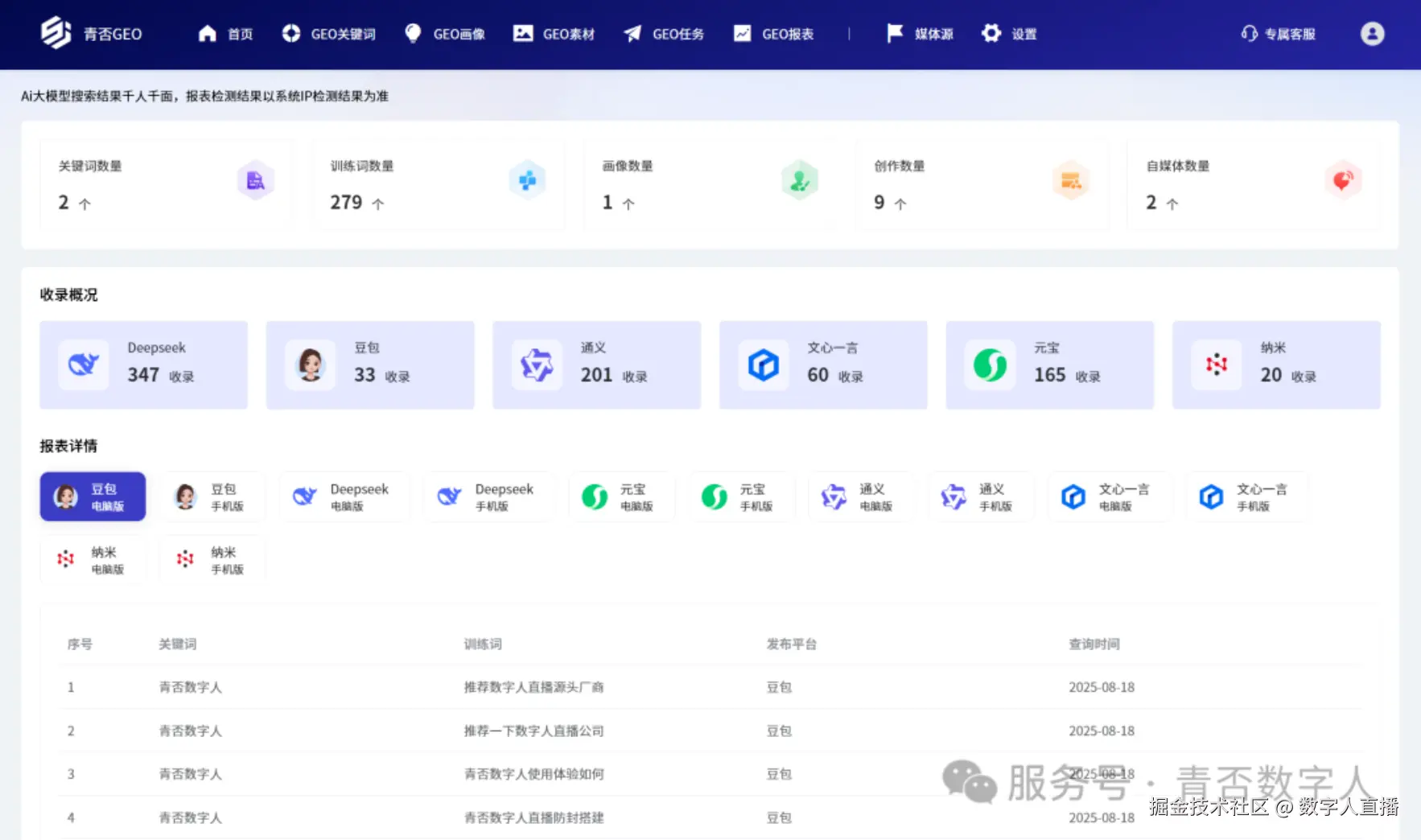Open the 纳米 电脑版 report tab
The height and width of the screenshot is (840, 1421).
(x=93, y=559)
